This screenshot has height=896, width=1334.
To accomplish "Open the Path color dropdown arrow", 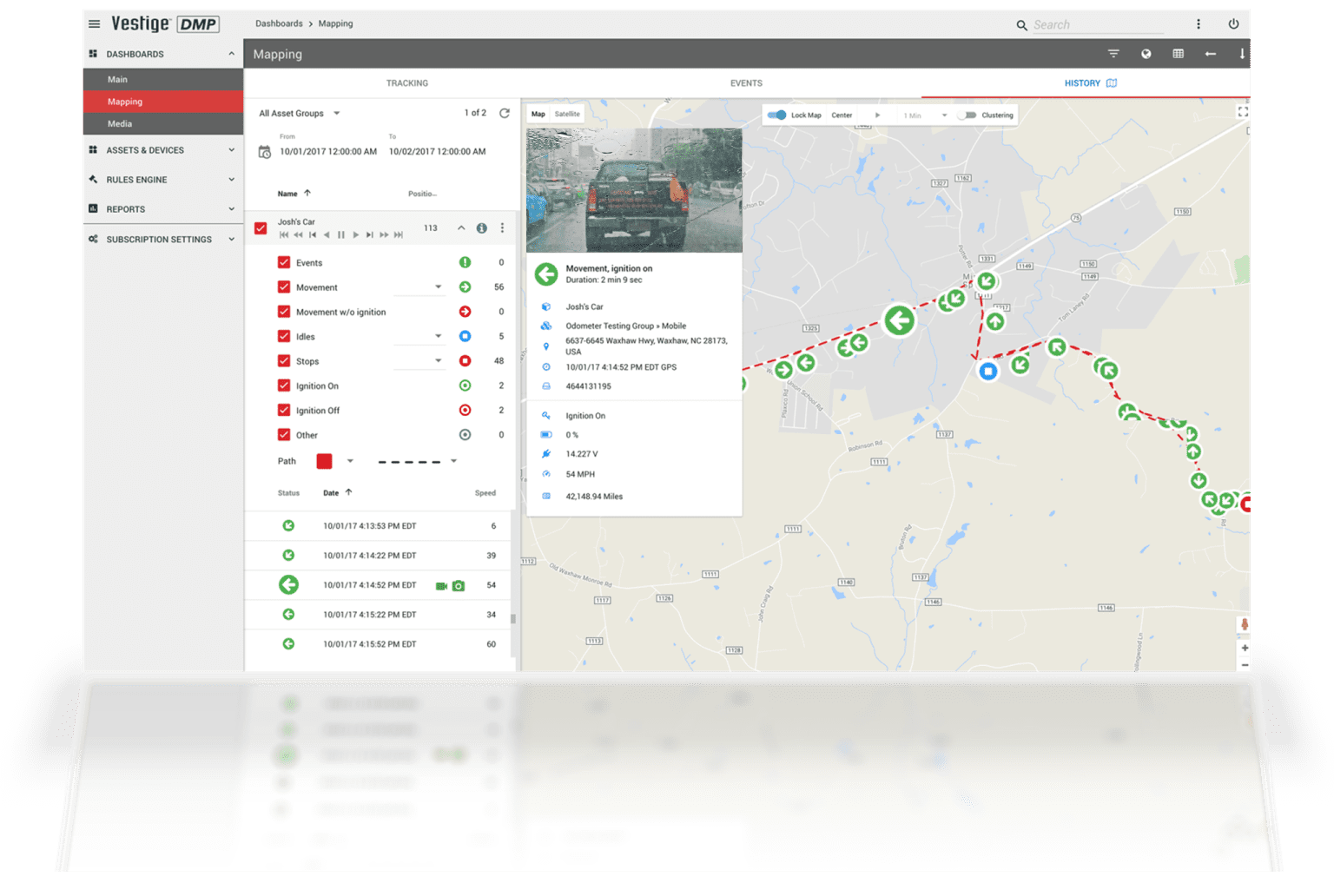I will 350,461.
